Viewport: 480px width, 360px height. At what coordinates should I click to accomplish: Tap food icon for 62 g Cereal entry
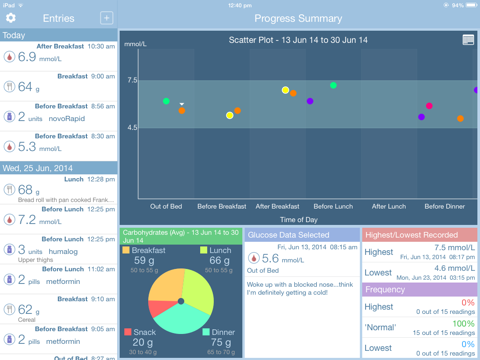coord(10,309)
